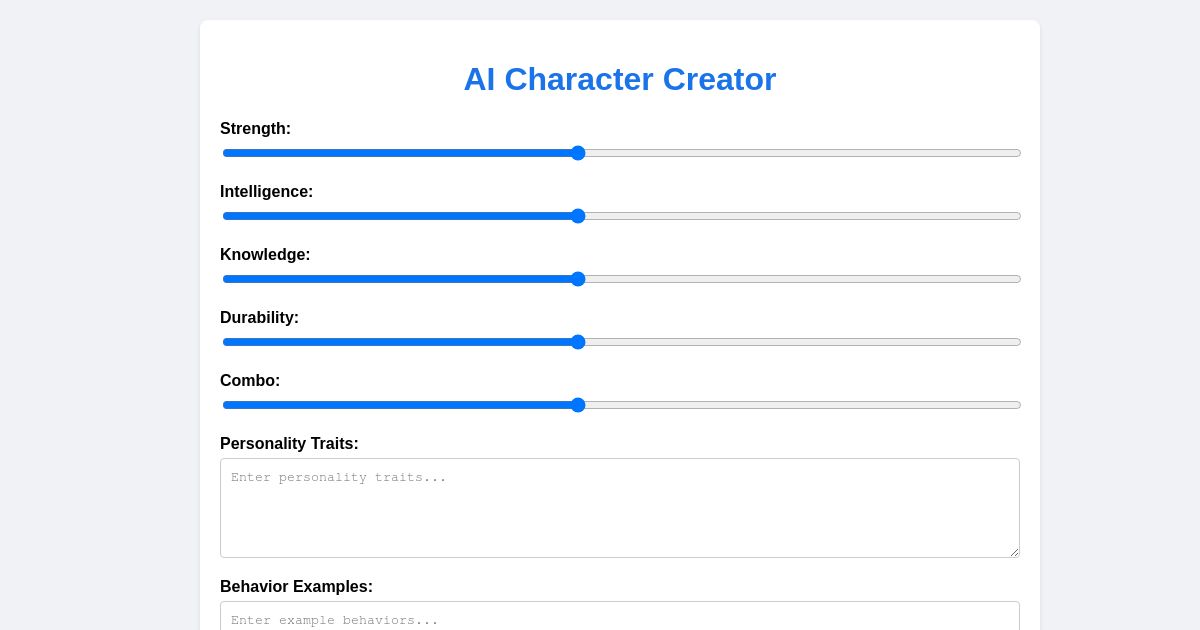
Task: Click the unfilled portion of the Intelligence track
Action: coord(800,216)
